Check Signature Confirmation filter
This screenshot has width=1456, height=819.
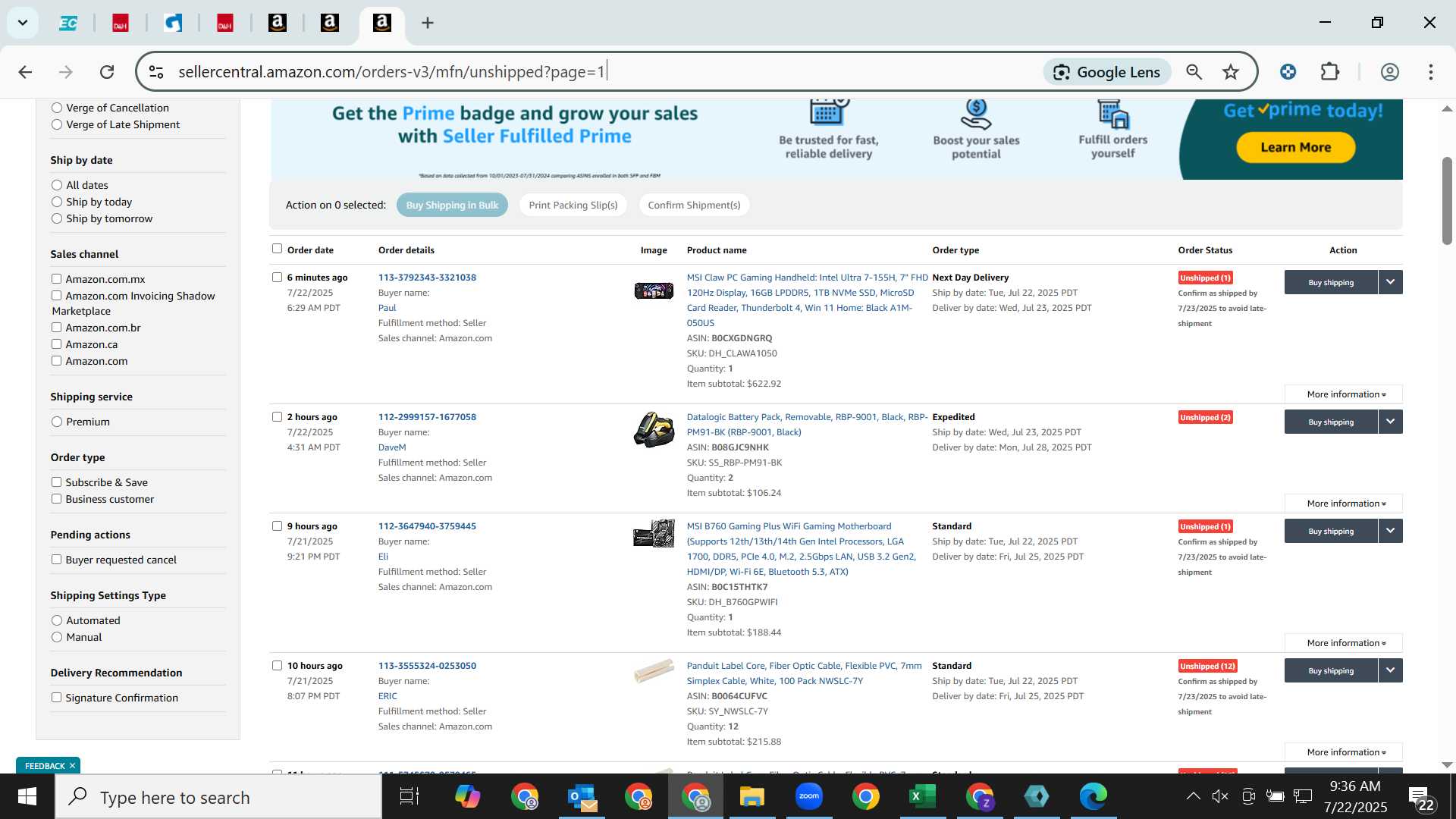click(56, 698)
